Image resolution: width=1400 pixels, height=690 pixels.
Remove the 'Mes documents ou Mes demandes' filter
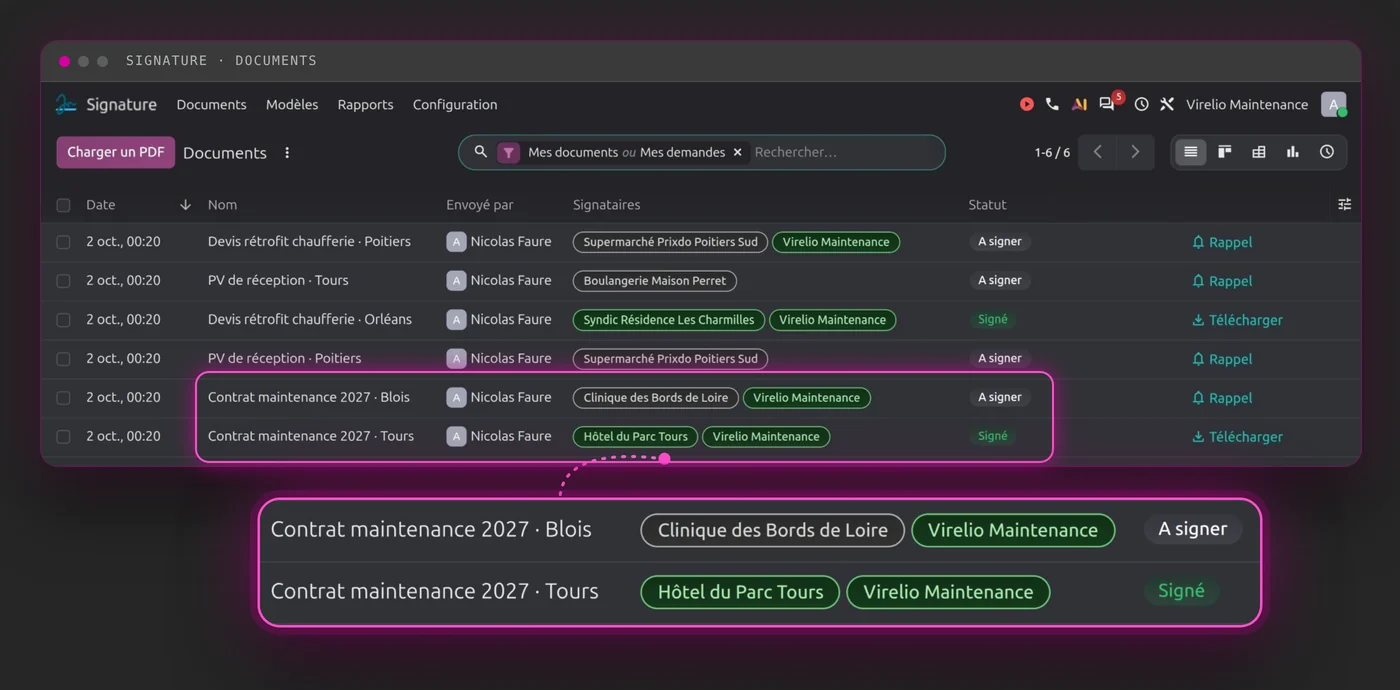(x=738, y=152)
